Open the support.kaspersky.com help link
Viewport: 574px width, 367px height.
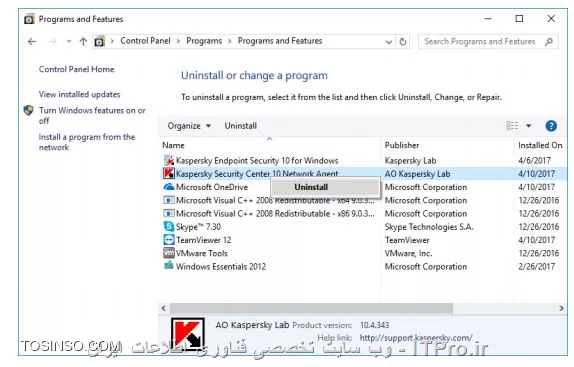tap(416, 338)
